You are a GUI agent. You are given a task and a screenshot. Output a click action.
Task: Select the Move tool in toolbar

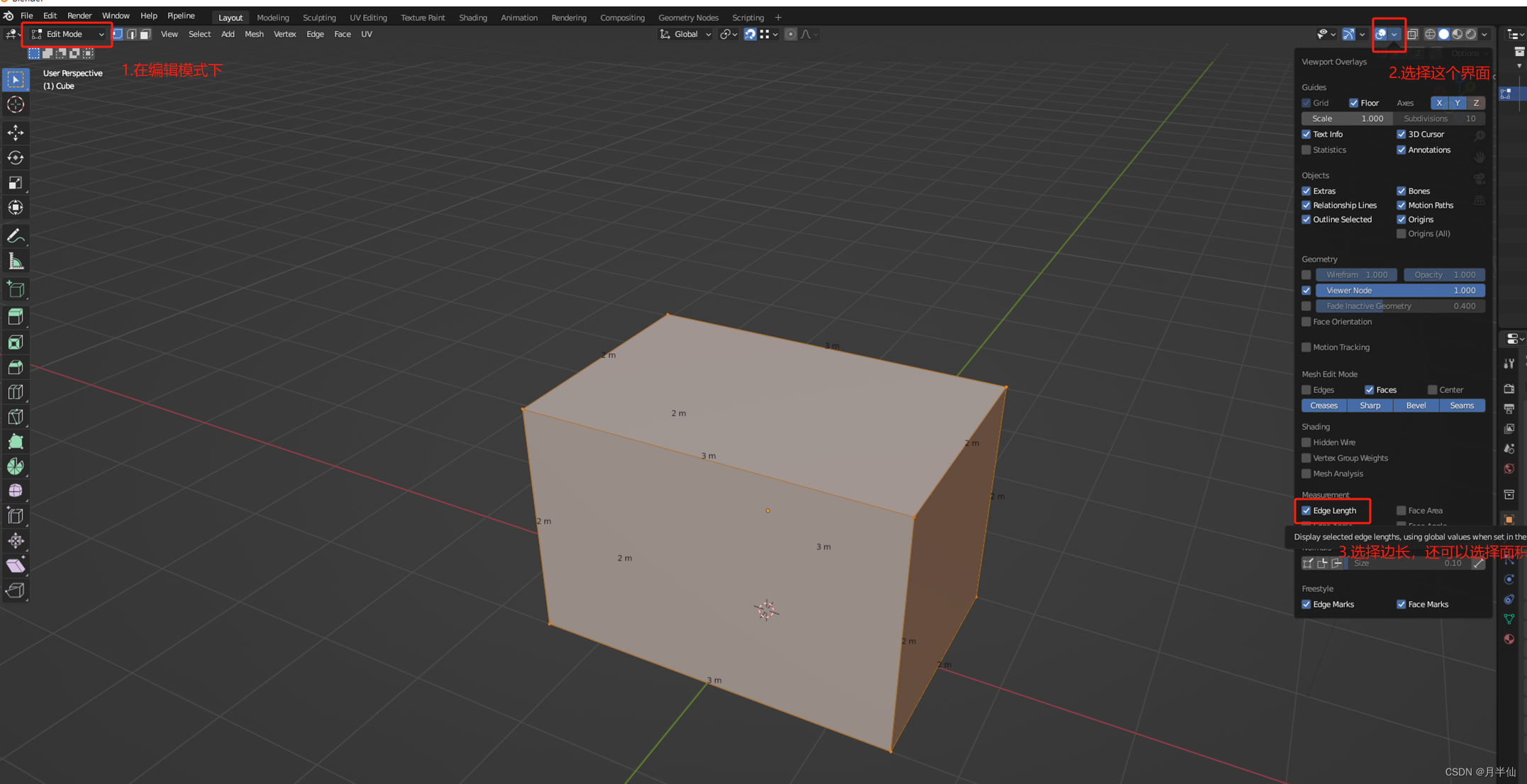click(x=16, y=132)
